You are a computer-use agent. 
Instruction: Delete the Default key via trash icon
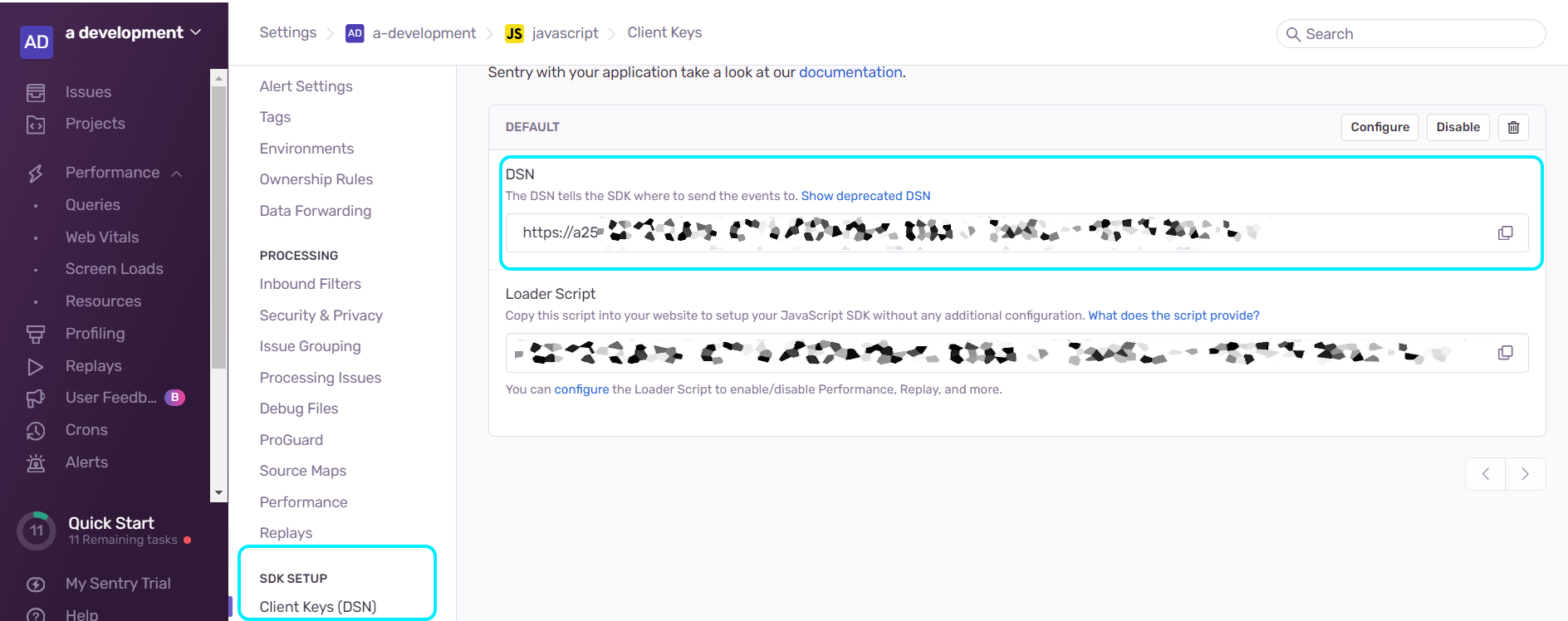1513,127
